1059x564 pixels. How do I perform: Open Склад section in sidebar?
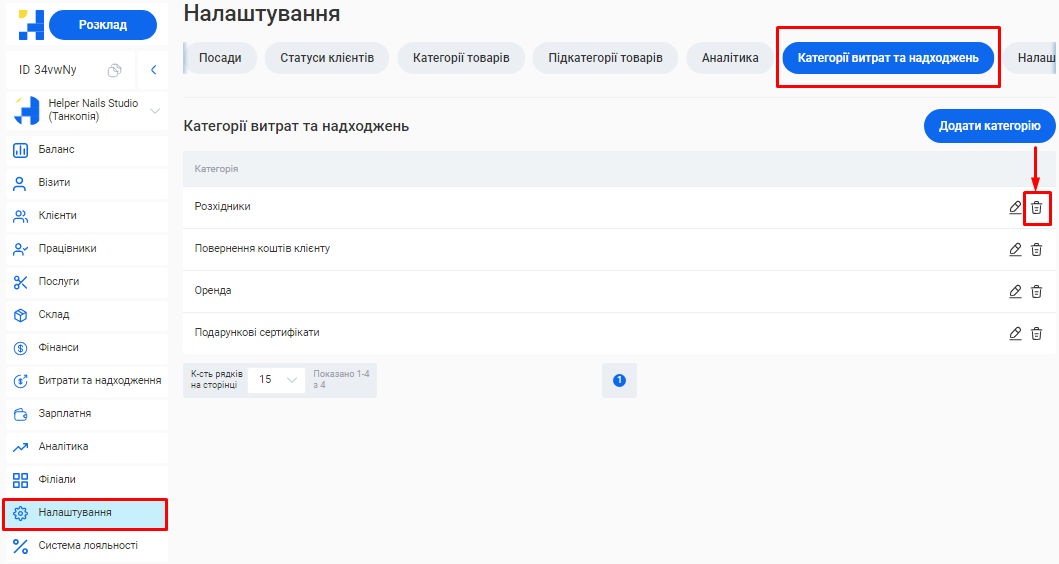(54, 315)
